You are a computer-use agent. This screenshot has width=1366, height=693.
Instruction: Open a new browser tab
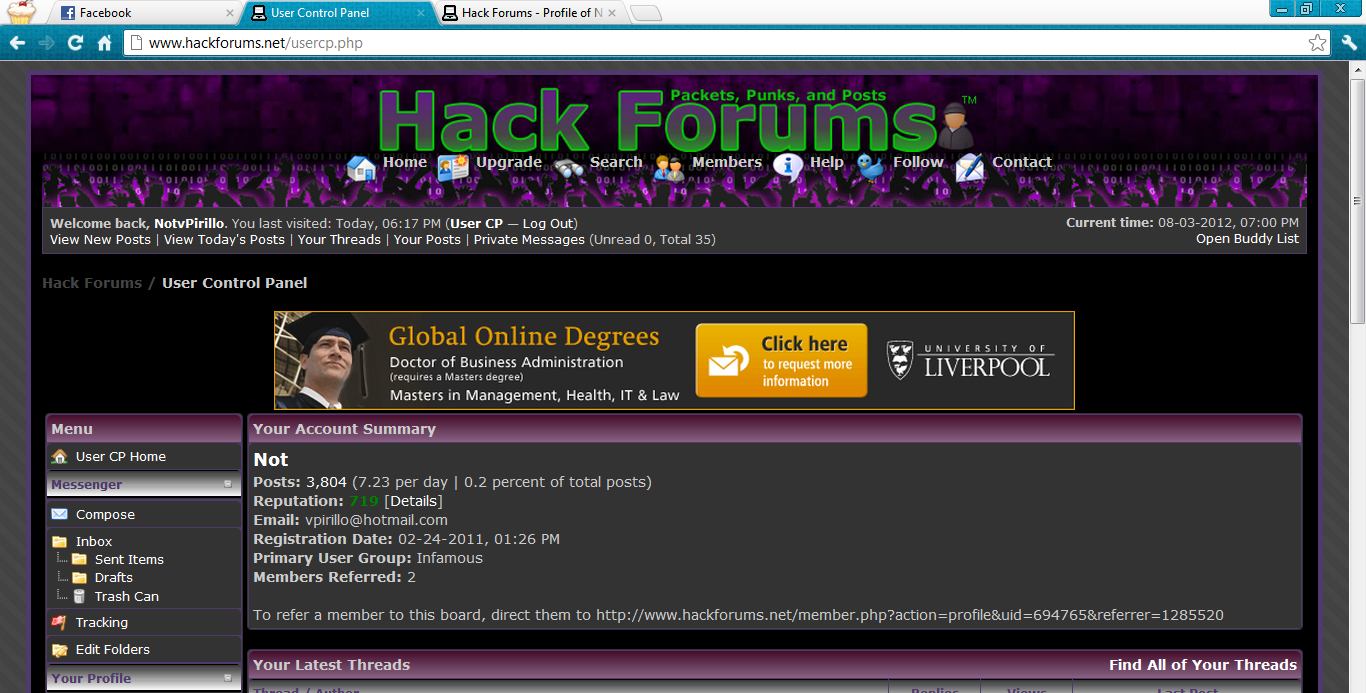646,13
